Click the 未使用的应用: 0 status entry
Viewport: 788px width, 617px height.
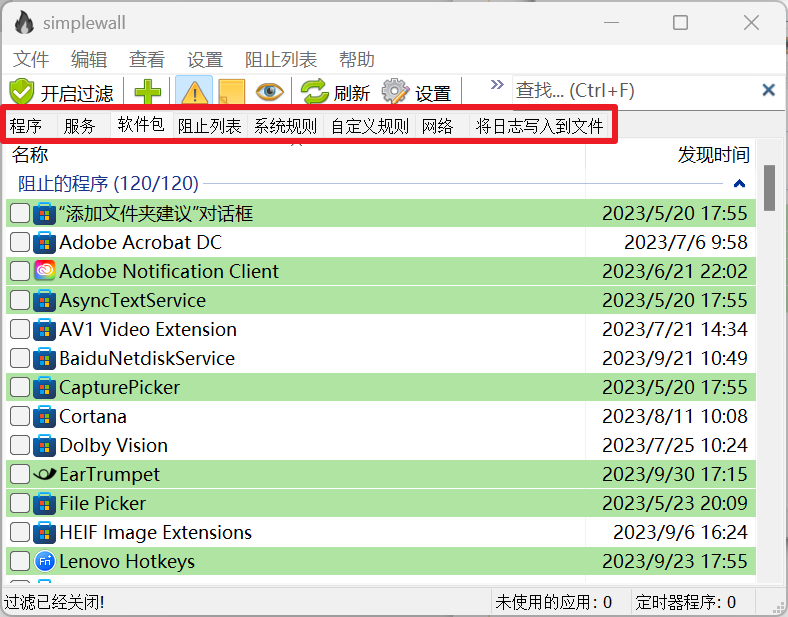[553, 601]
